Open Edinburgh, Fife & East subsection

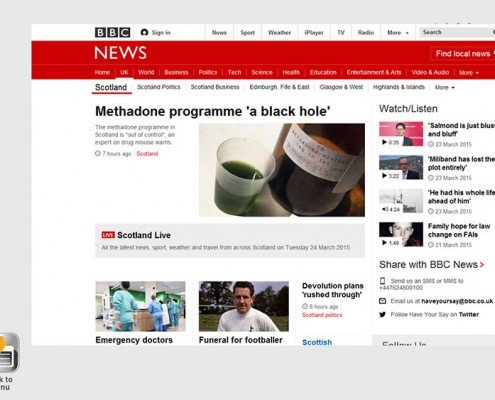pos(279,87)
